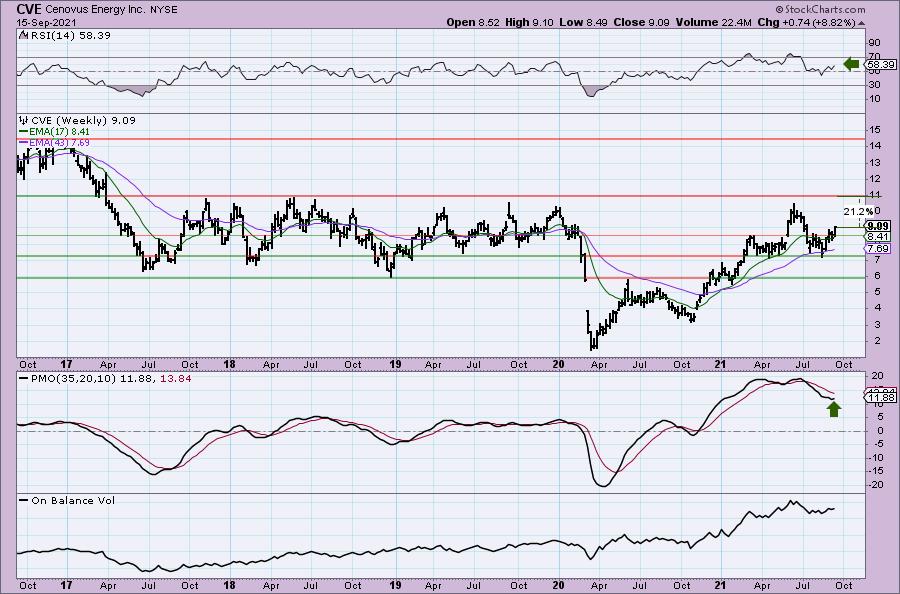Click the 15 price level on price axis
This screenshot has width=900, height=594.
[874, 130]
